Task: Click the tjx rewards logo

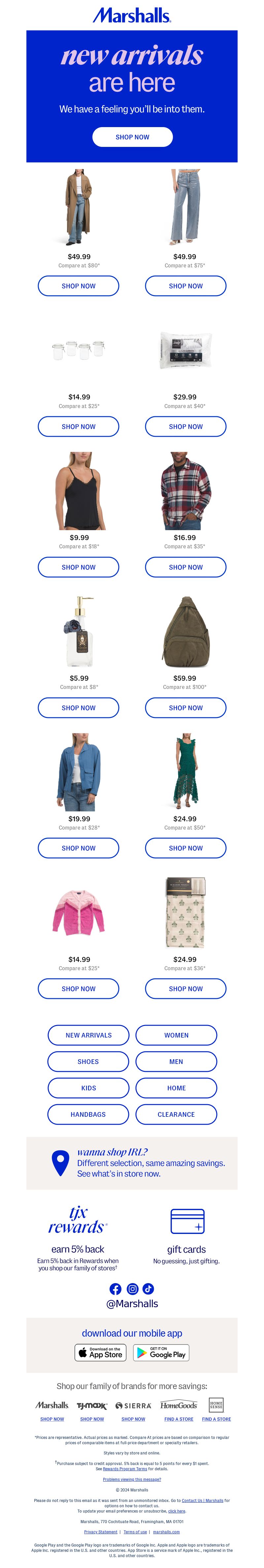Action: coord(78,1220)
